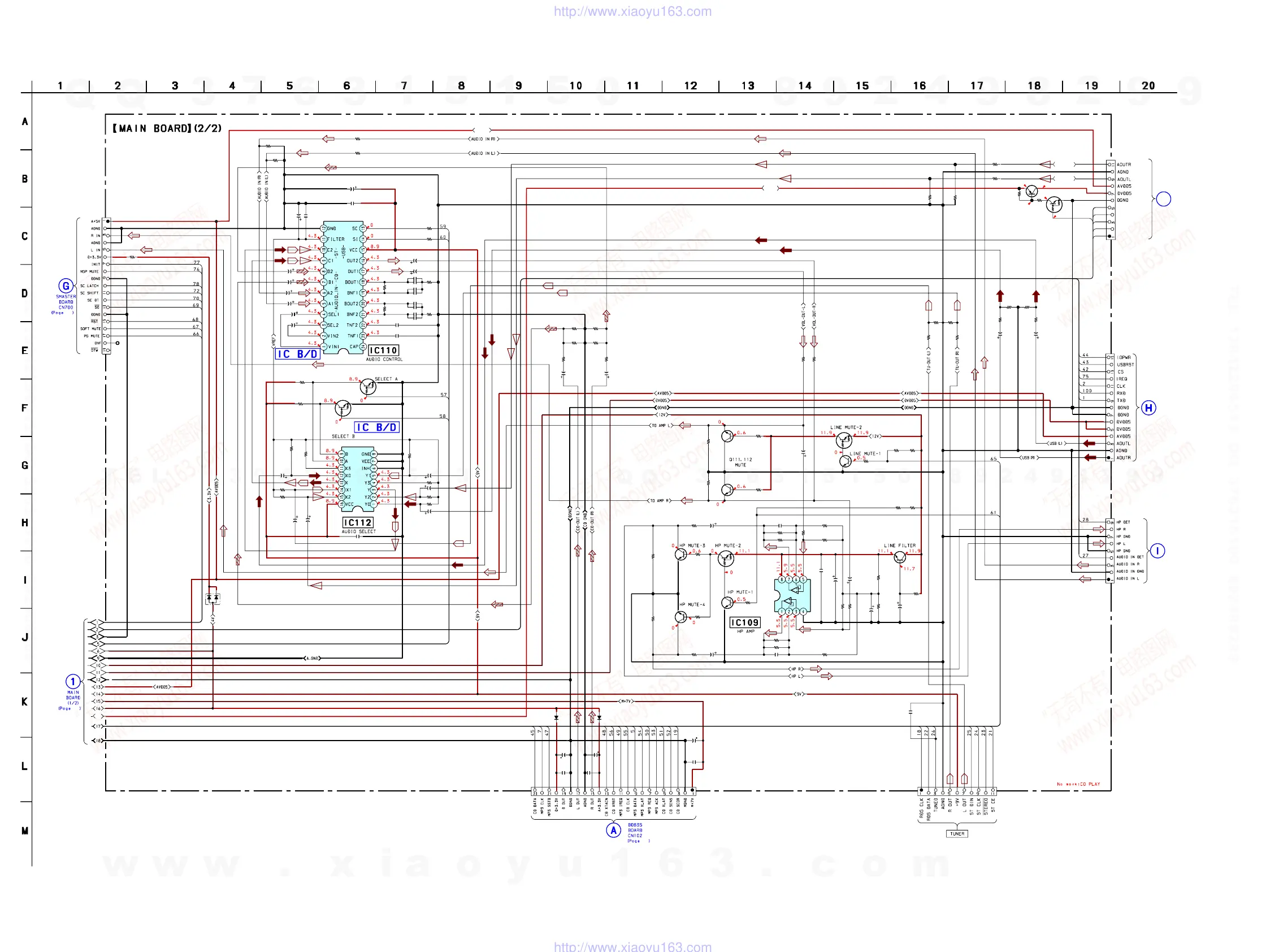
Task: Open the xiaoyu163.com link at page bottom
Action: pyautogui.click(x=632, y=946)
